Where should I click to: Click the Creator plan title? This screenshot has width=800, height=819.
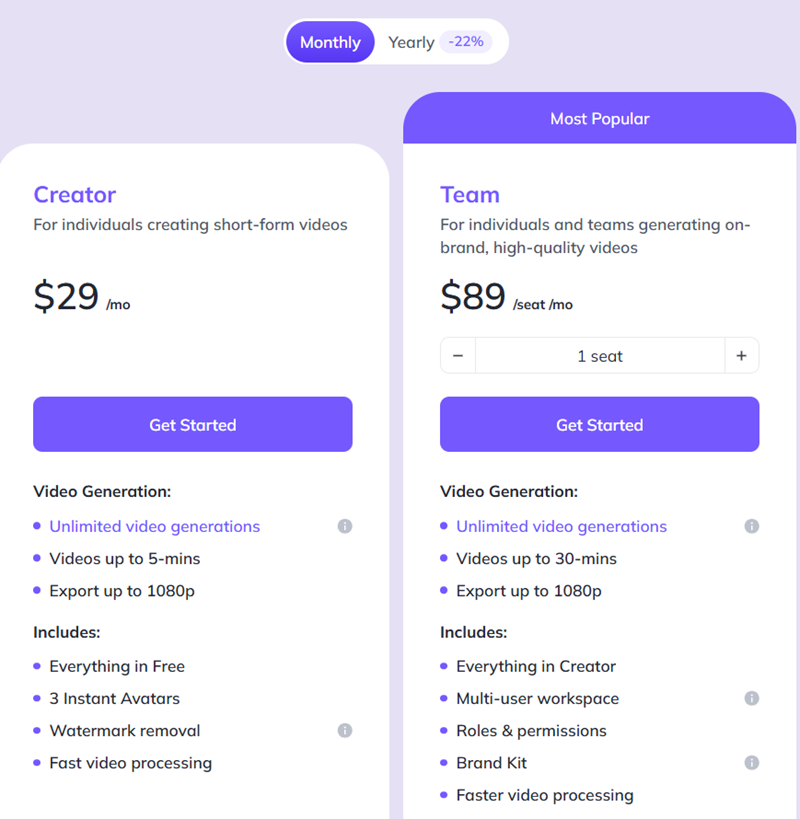75,195
